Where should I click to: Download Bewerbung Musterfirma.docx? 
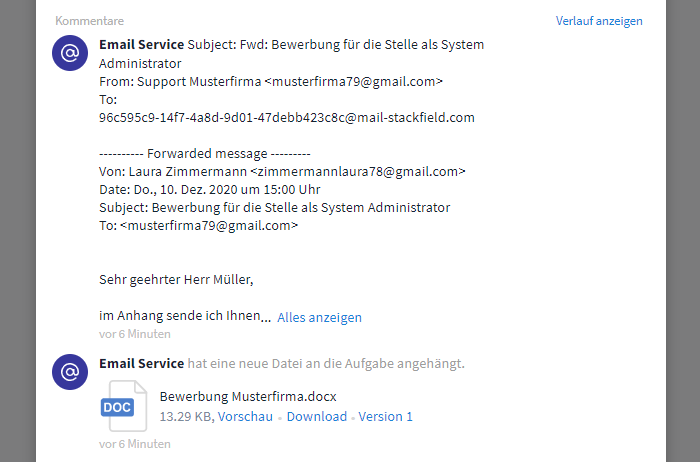click(x=317, y=416)
